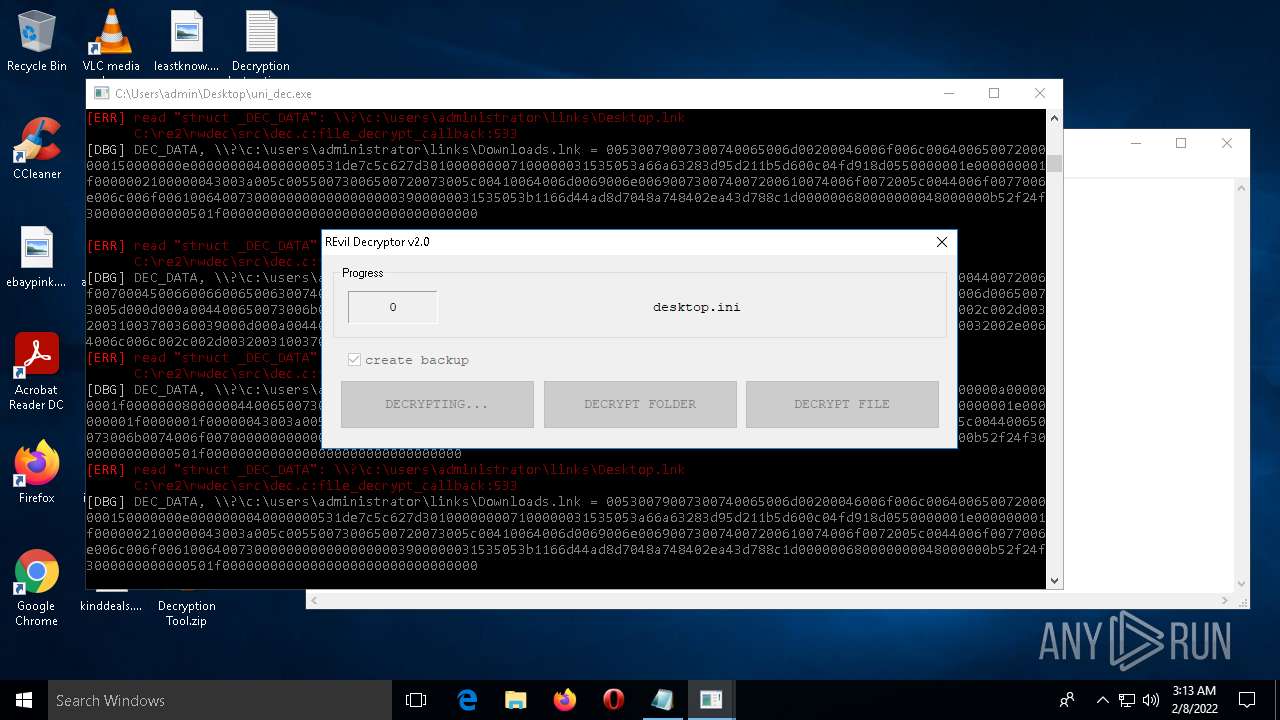Open File Explorer from the taskbar
Viewport: 1280px width, 720px height.
coord(516,700)
